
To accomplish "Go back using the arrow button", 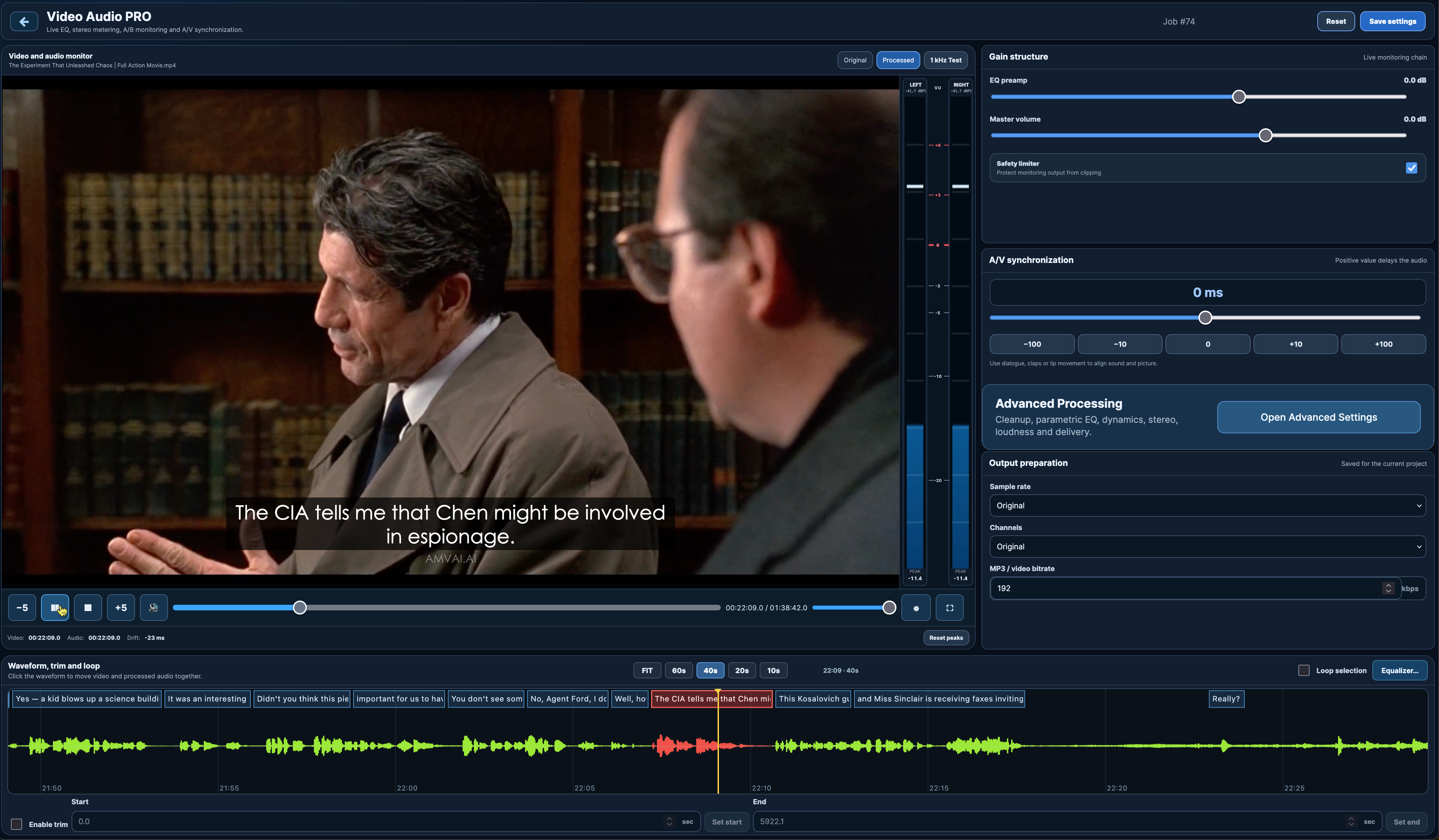I will [x=24, y=22].
